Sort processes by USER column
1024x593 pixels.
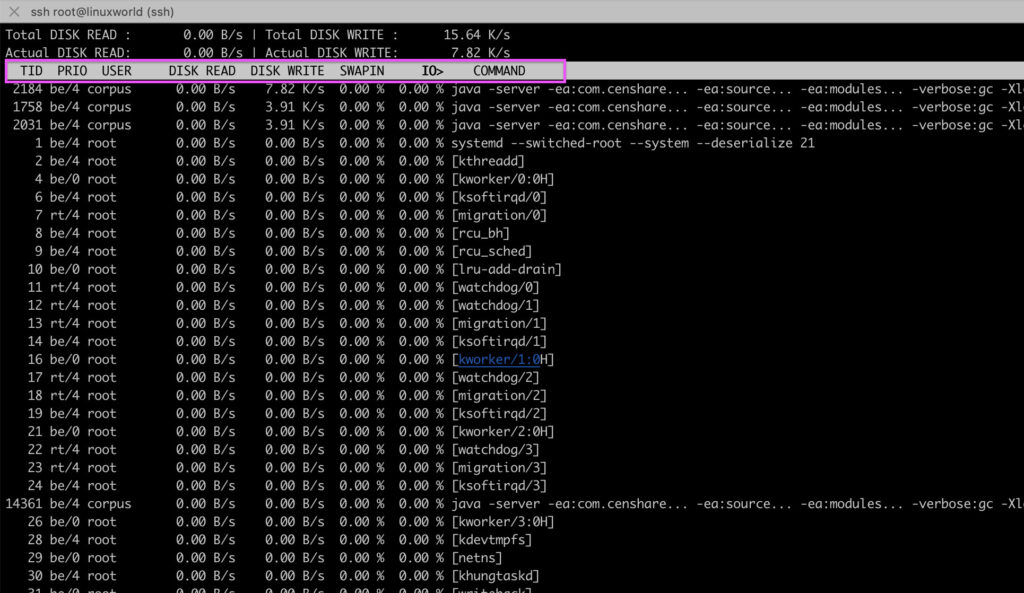tap(116, 70)
